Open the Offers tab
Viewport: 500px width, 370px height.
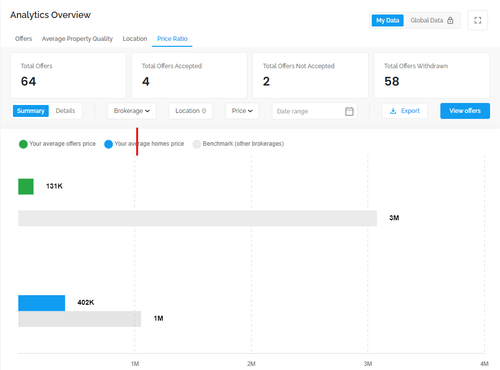tap(23, 39)
